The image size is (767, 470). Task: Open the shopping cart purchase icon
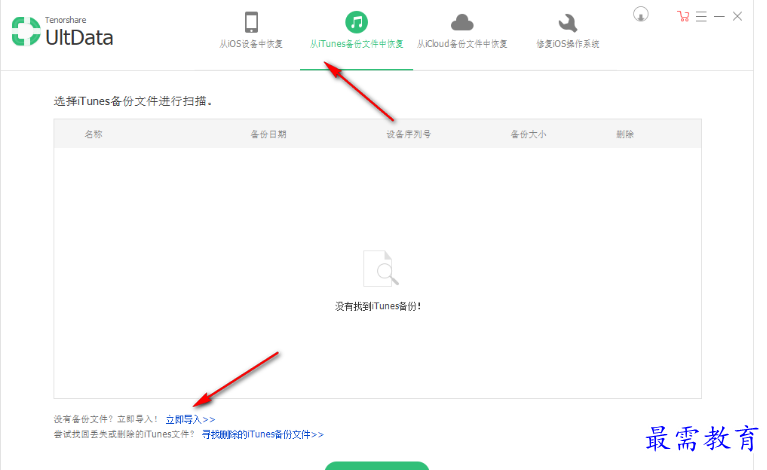pos(683,17)
